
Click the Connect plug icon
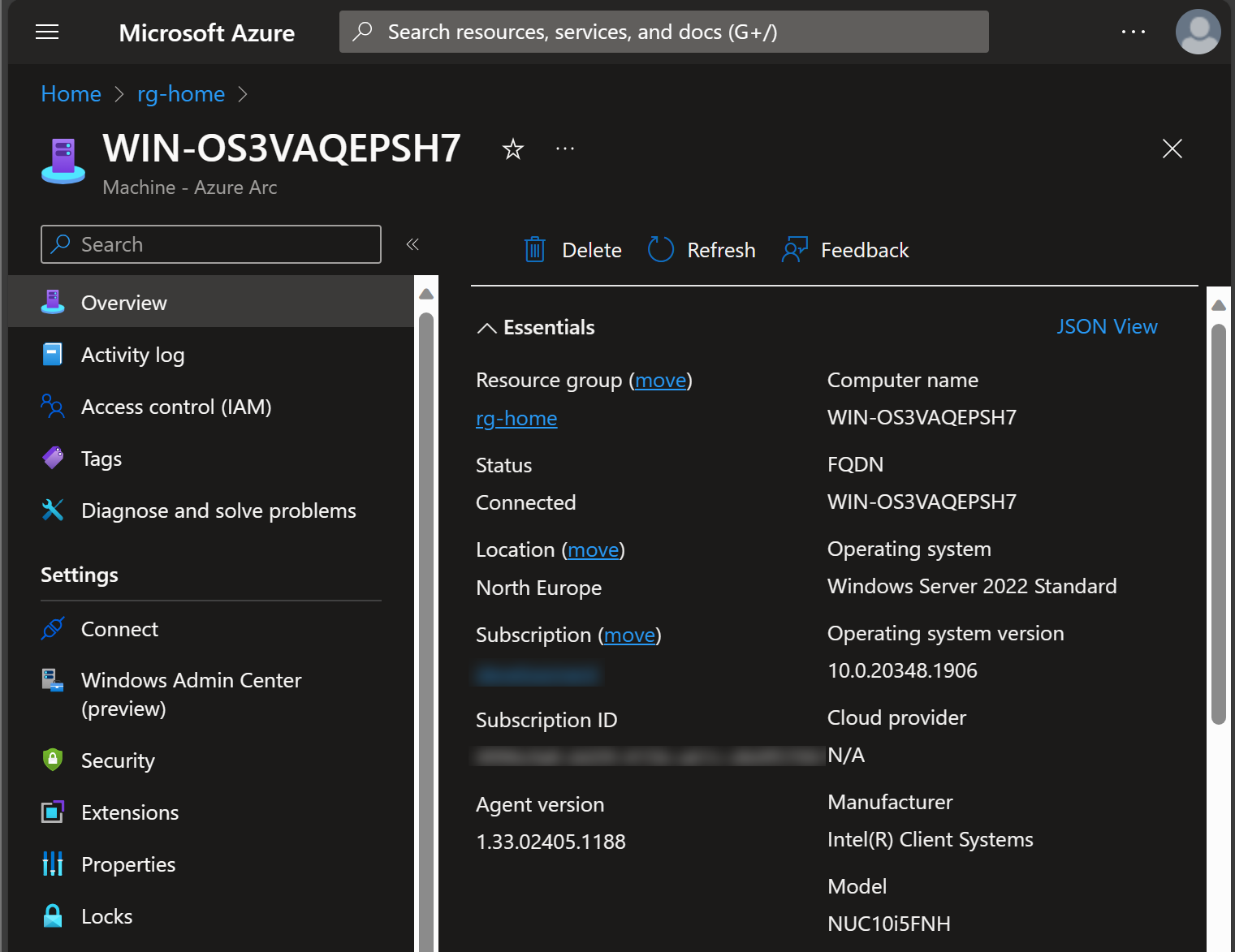[53, 628]
